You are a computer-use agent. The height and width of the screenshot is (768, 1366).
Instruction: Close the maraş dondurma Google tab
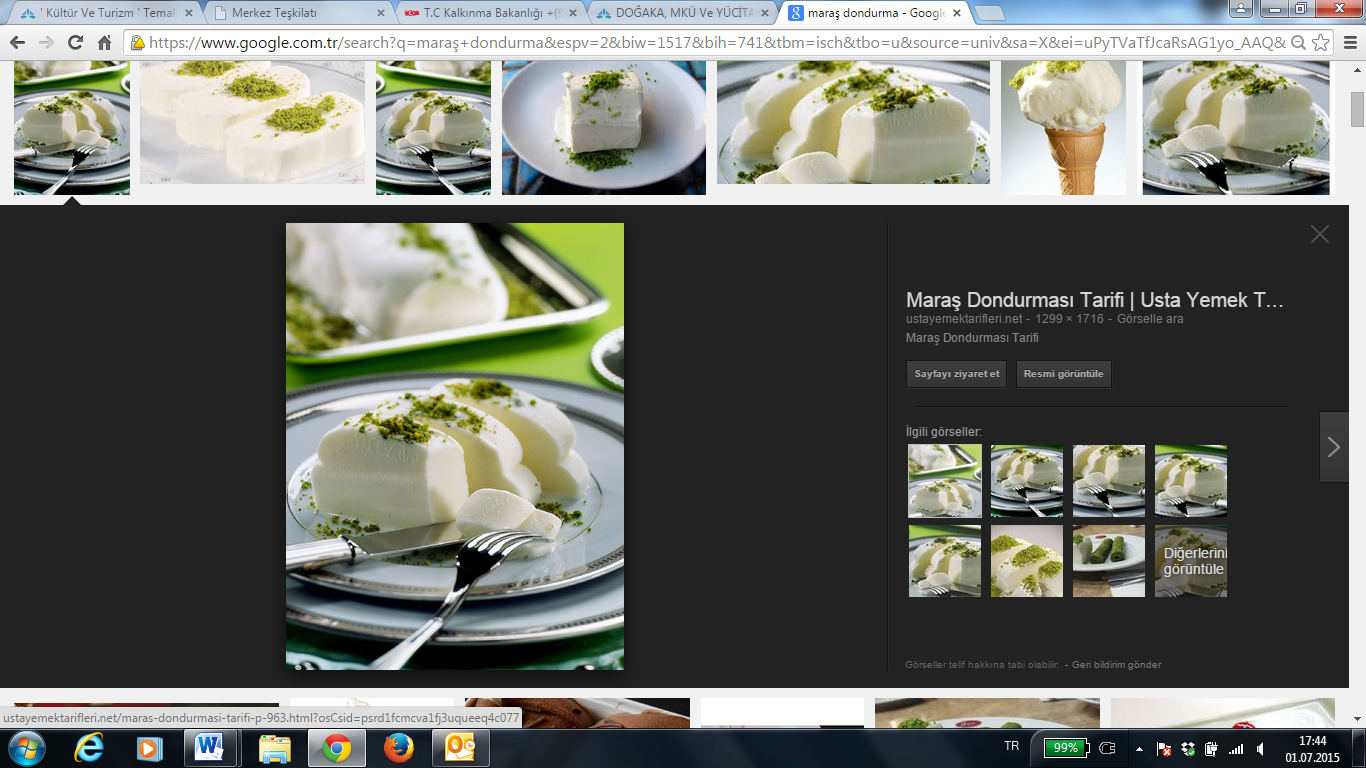[958, 13]
